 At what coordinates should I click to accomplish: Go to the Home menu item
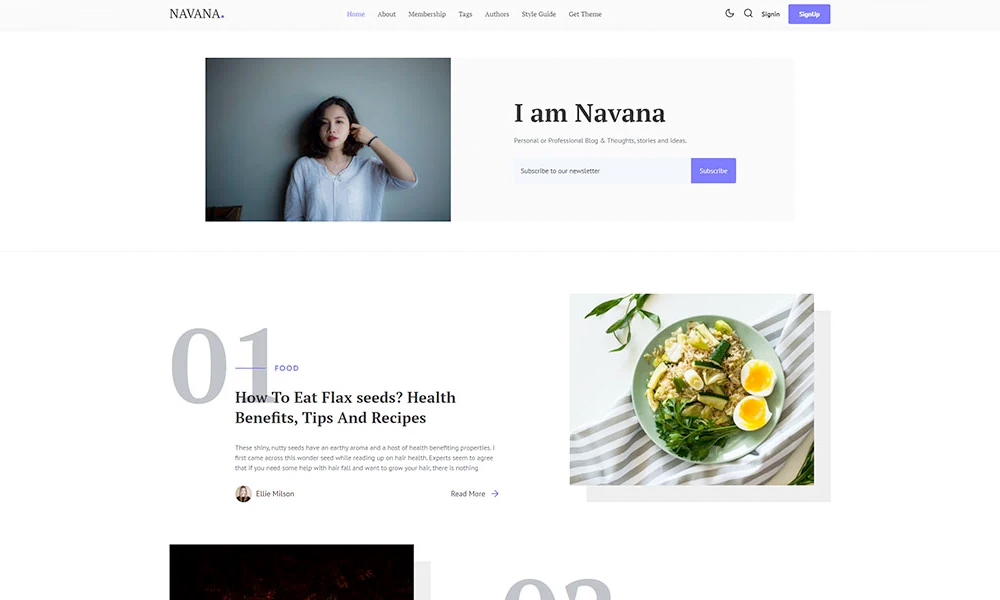356,14
